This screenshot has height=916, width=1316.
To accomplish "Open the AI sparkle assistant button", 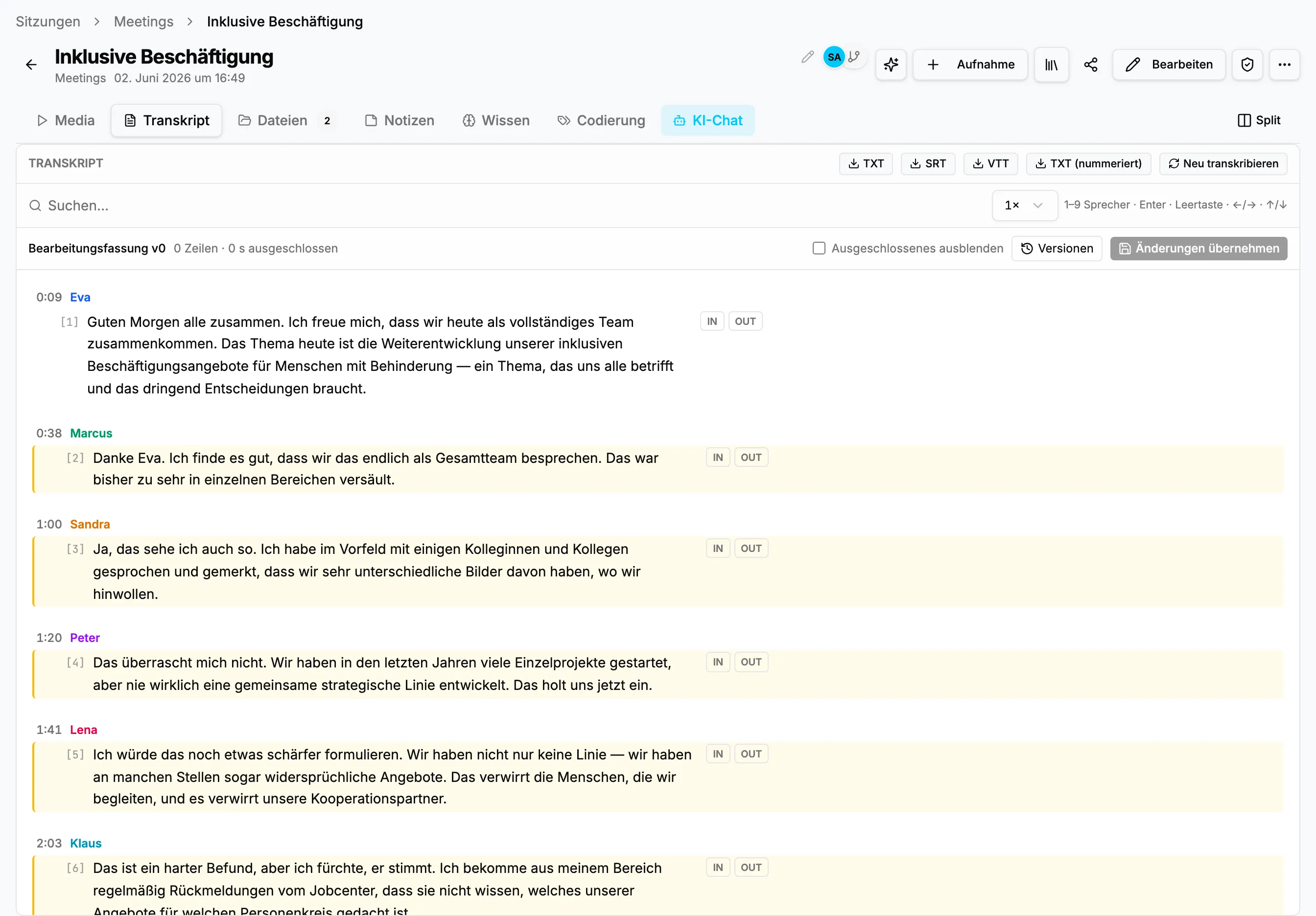I will (891, 65).
